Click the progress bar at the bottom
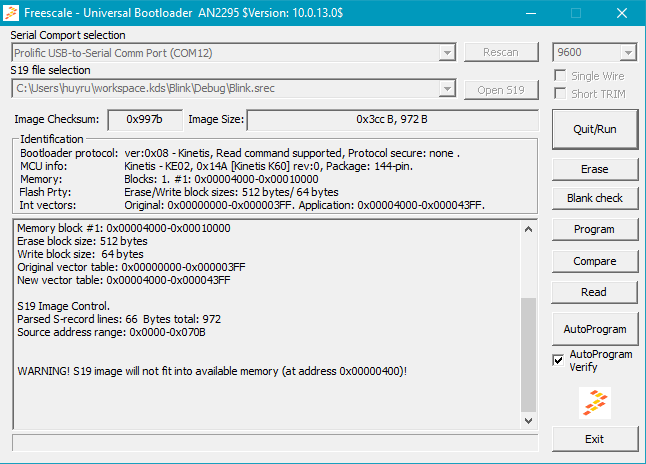Screen dimensions: 646x464 pyautogui.click(x=275, y=443)
